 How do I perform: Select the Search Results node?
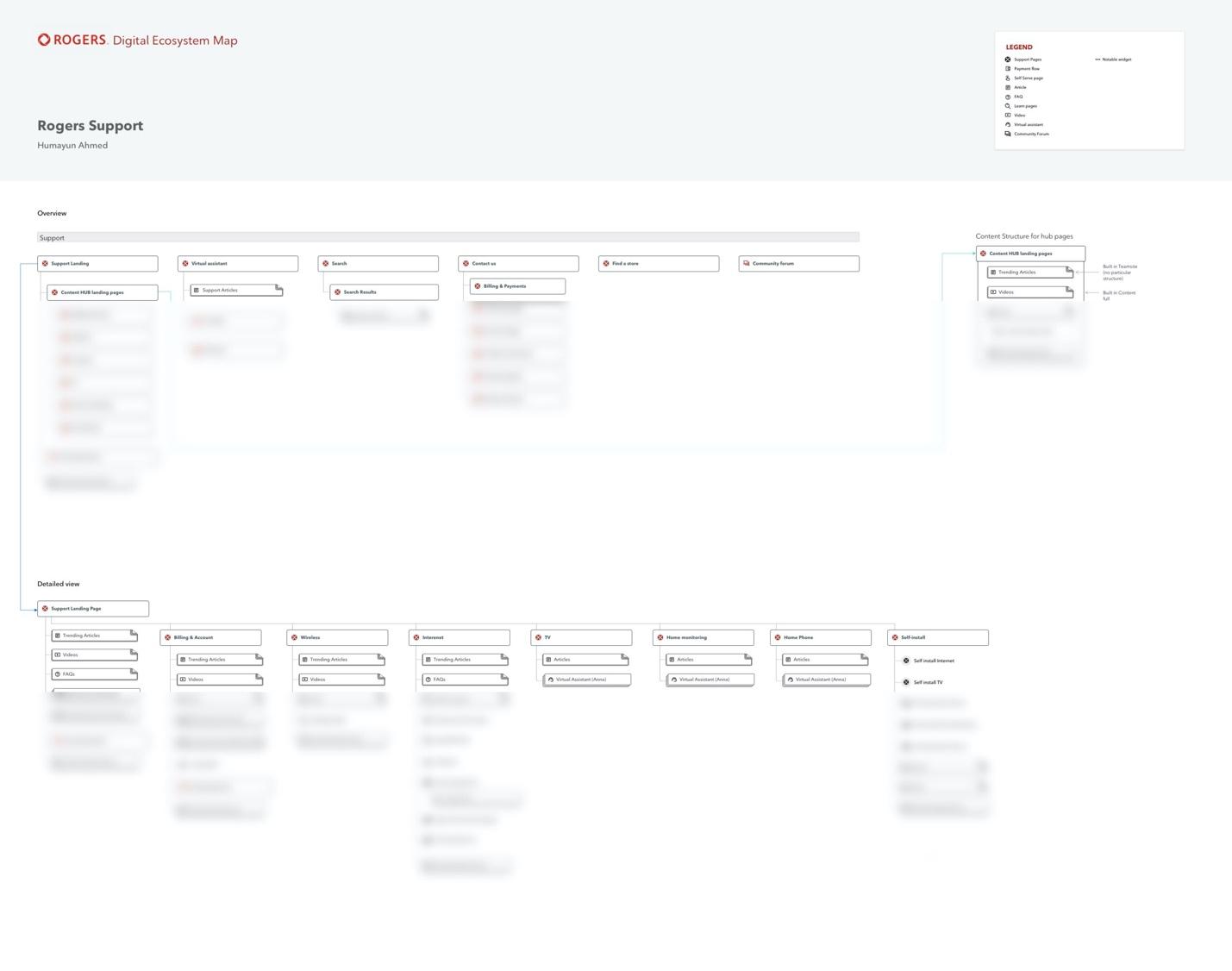point(384,292)
